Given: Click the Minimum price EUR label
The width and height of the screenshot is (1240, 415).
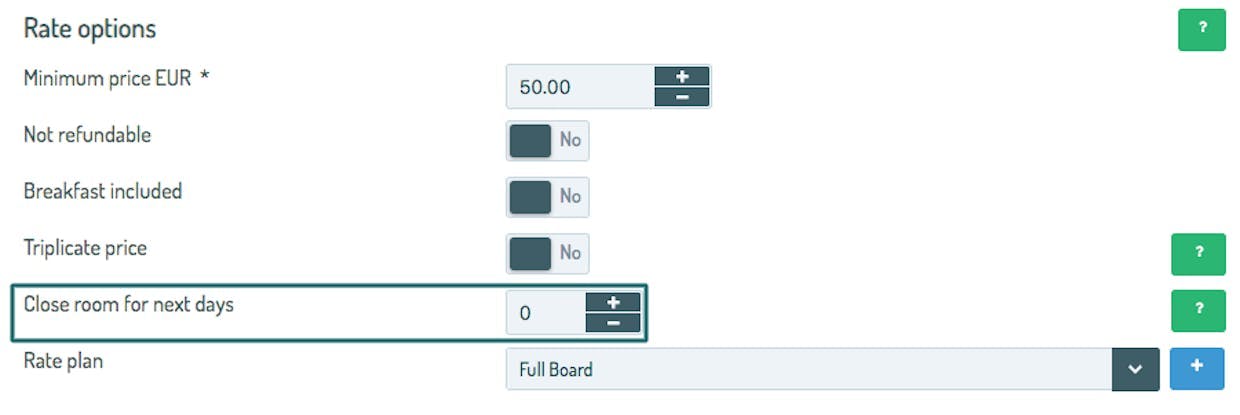Looking at the screenshot, I should point(117,78).
